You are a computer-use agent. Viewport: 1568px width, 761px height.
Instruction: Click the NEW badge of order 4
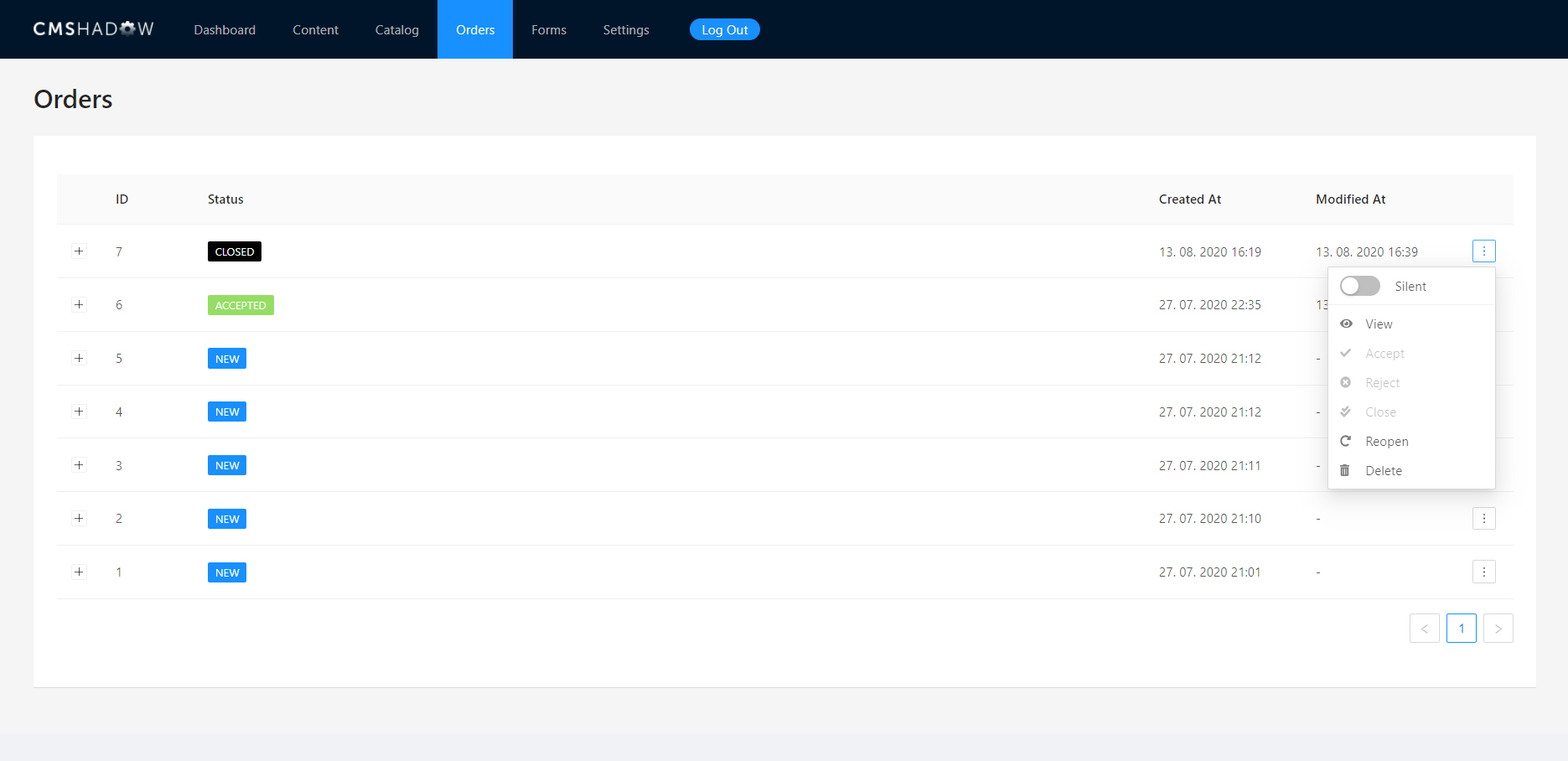tap(227, 412)
